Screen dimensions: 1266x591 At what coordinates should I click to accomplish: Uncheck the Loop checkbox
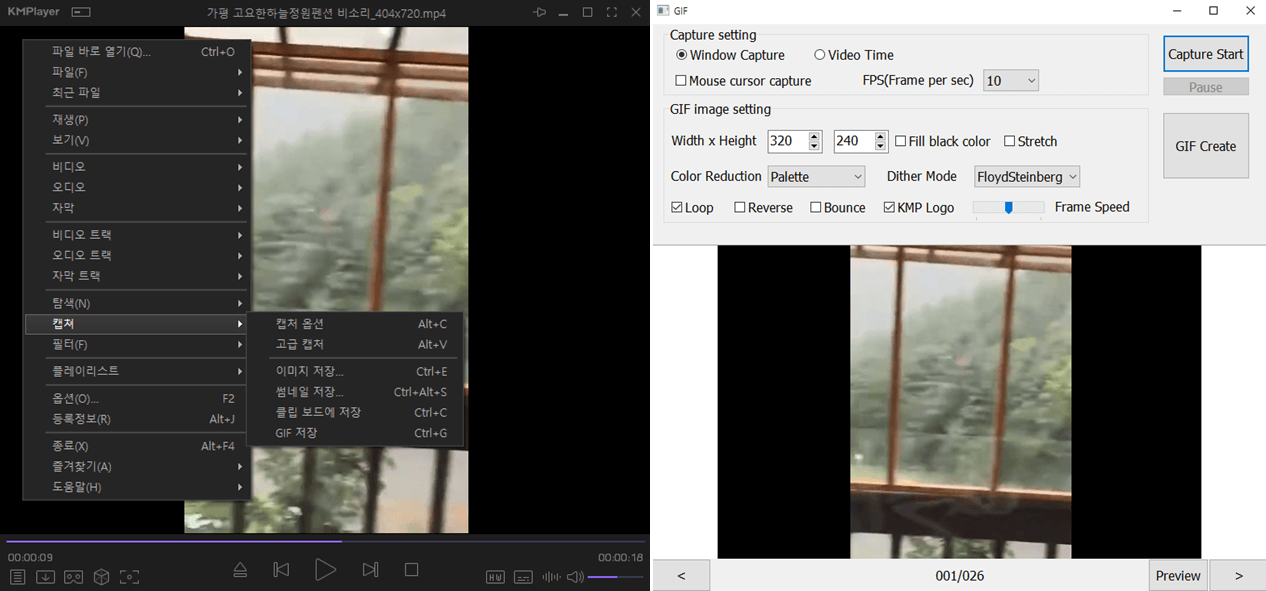[692, 208]
